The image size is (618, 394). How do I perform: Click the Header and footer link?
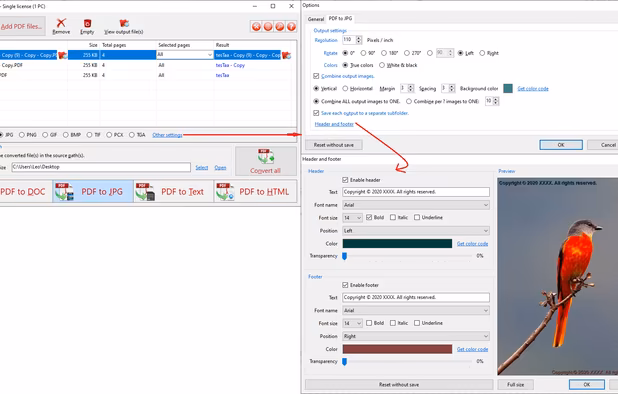(x=334, y=124)
